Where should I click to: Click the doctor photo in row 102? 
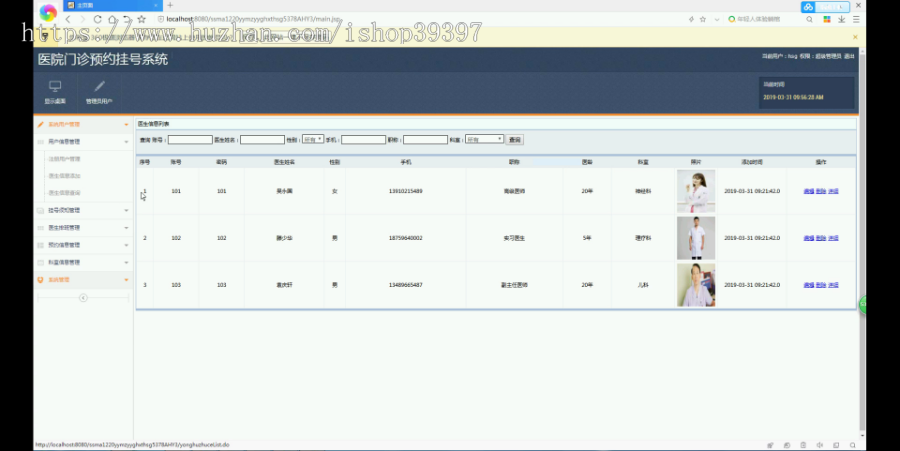[696, 238]
